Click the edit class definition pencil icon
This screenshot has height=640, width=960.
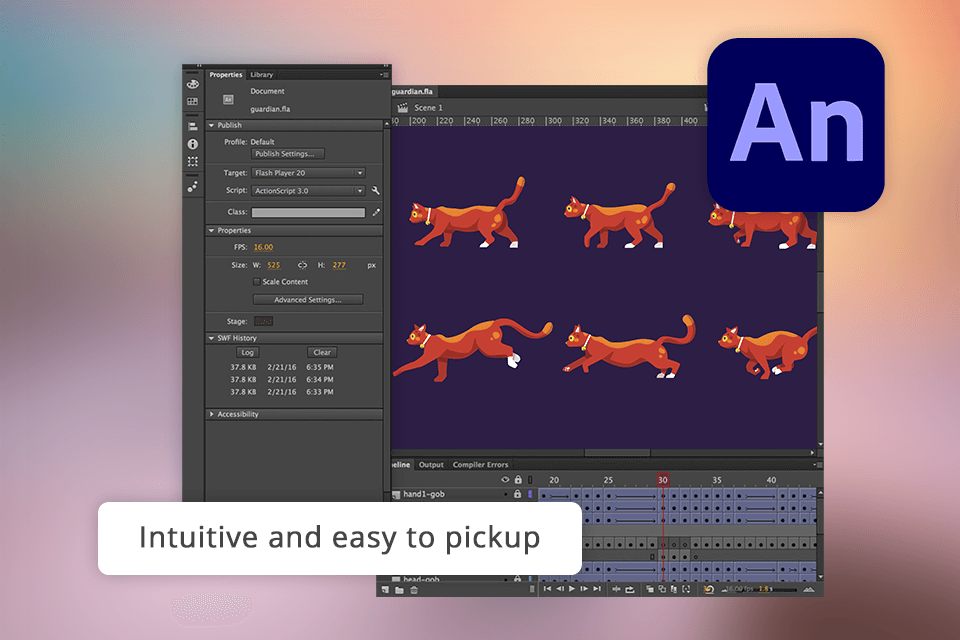point(376,212)
